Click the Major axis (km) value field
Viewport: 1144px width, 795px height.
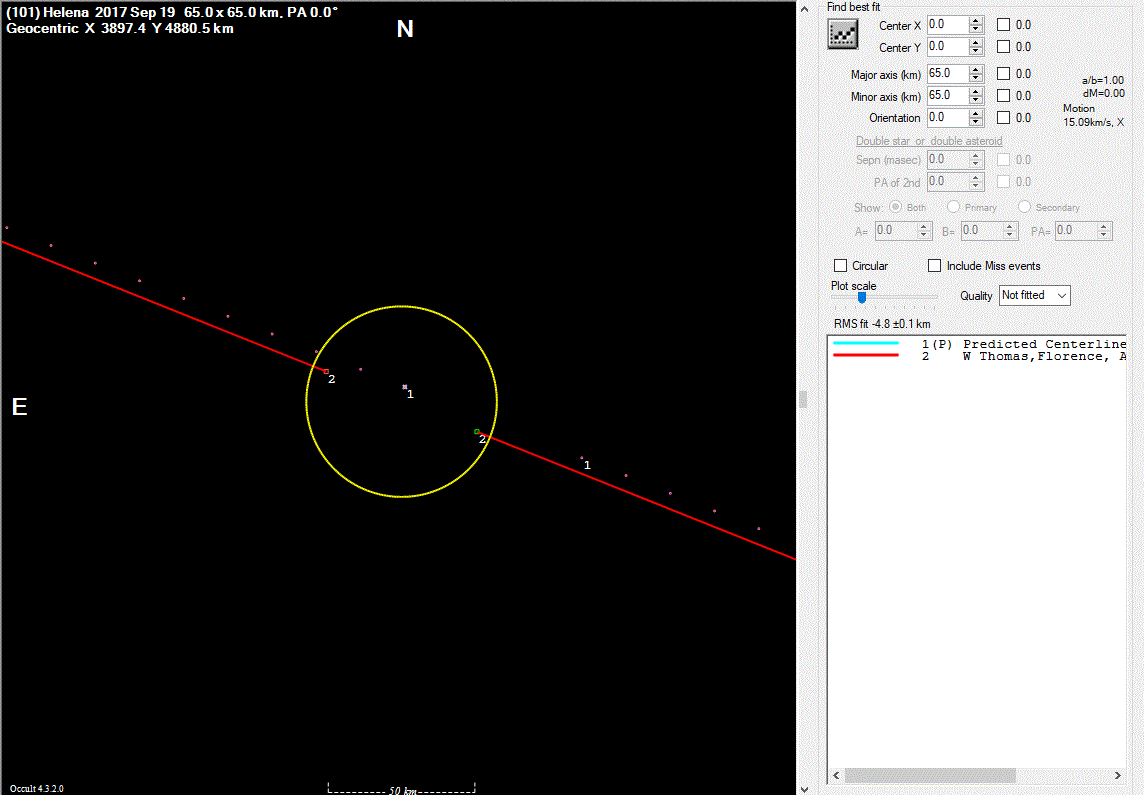coord(948,74)
